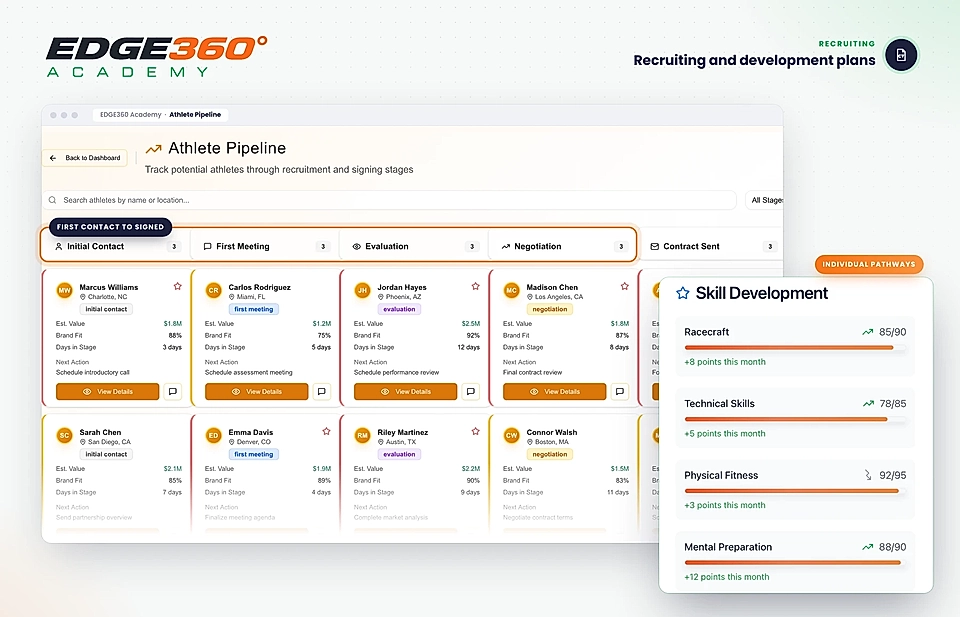Go back via Back to Dashboard button
This screenshot has height=617, width=960.
[85, 158]
